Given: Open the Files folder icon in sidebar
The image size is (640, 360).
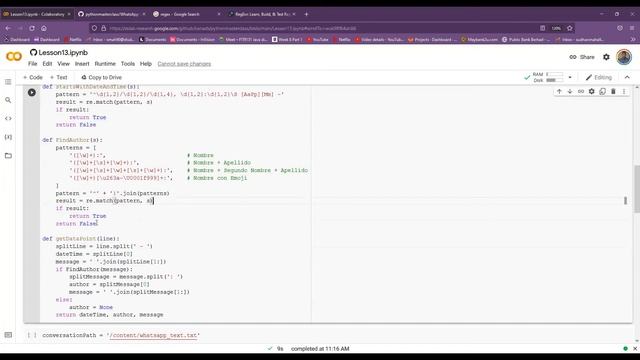Looking at the screenshot, I should [x=8, y=156].
